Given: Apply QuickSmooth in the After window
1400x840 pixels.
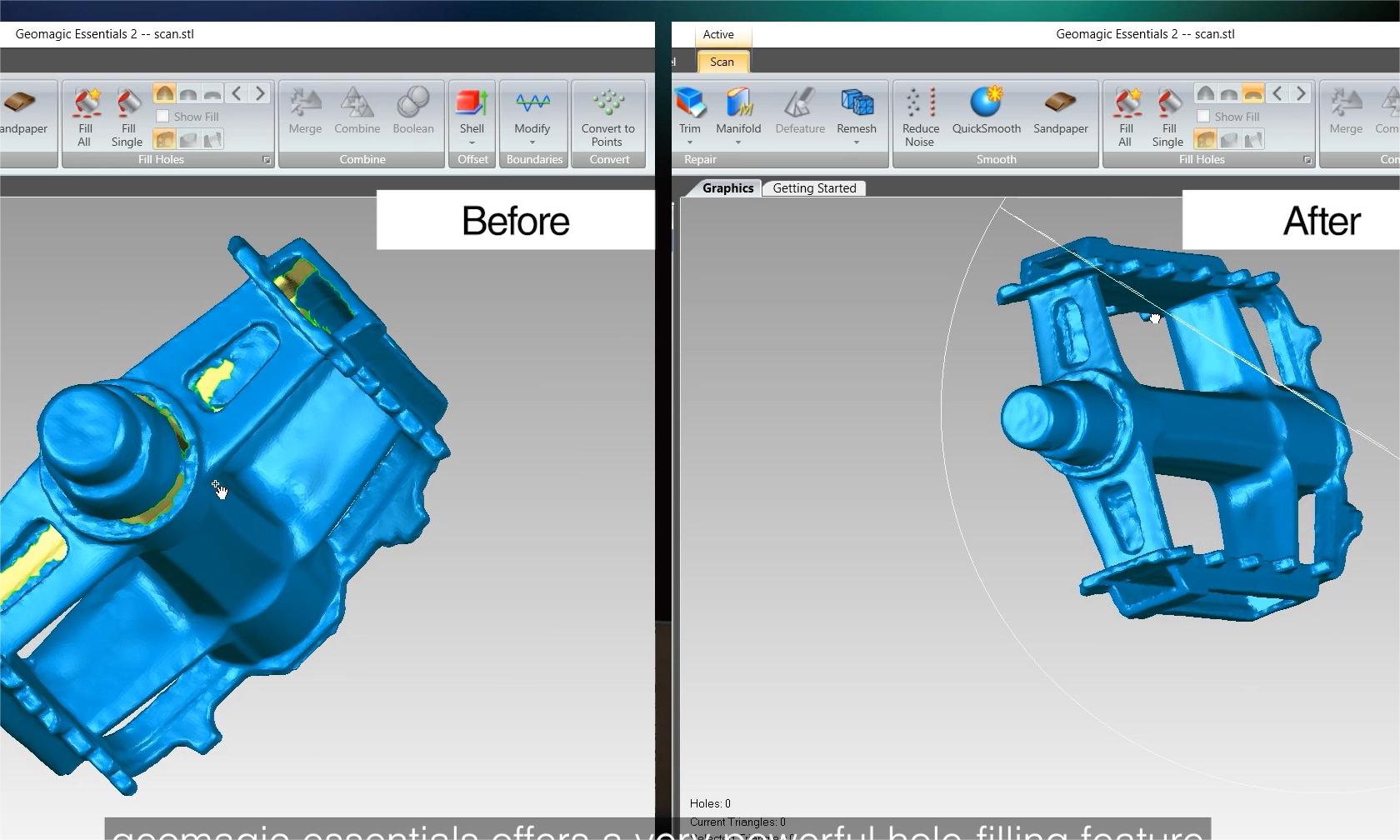Looking at the screenshot, I should tap(987, 112).
